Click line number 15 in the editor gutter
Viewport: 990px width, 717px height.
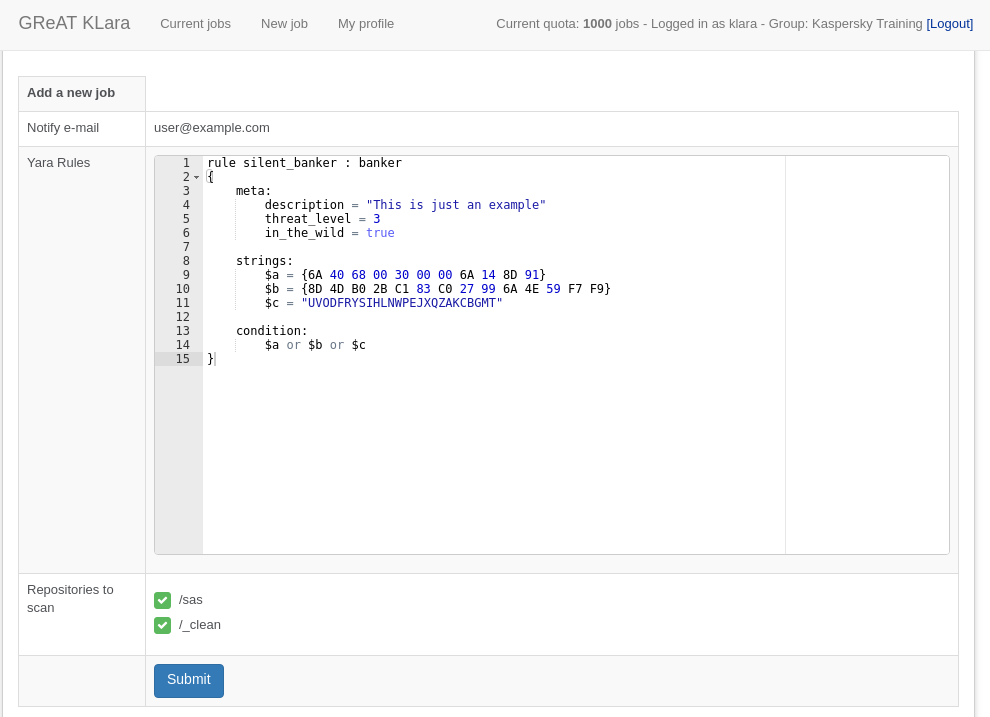pyautogui.click(x=182, y=359)
